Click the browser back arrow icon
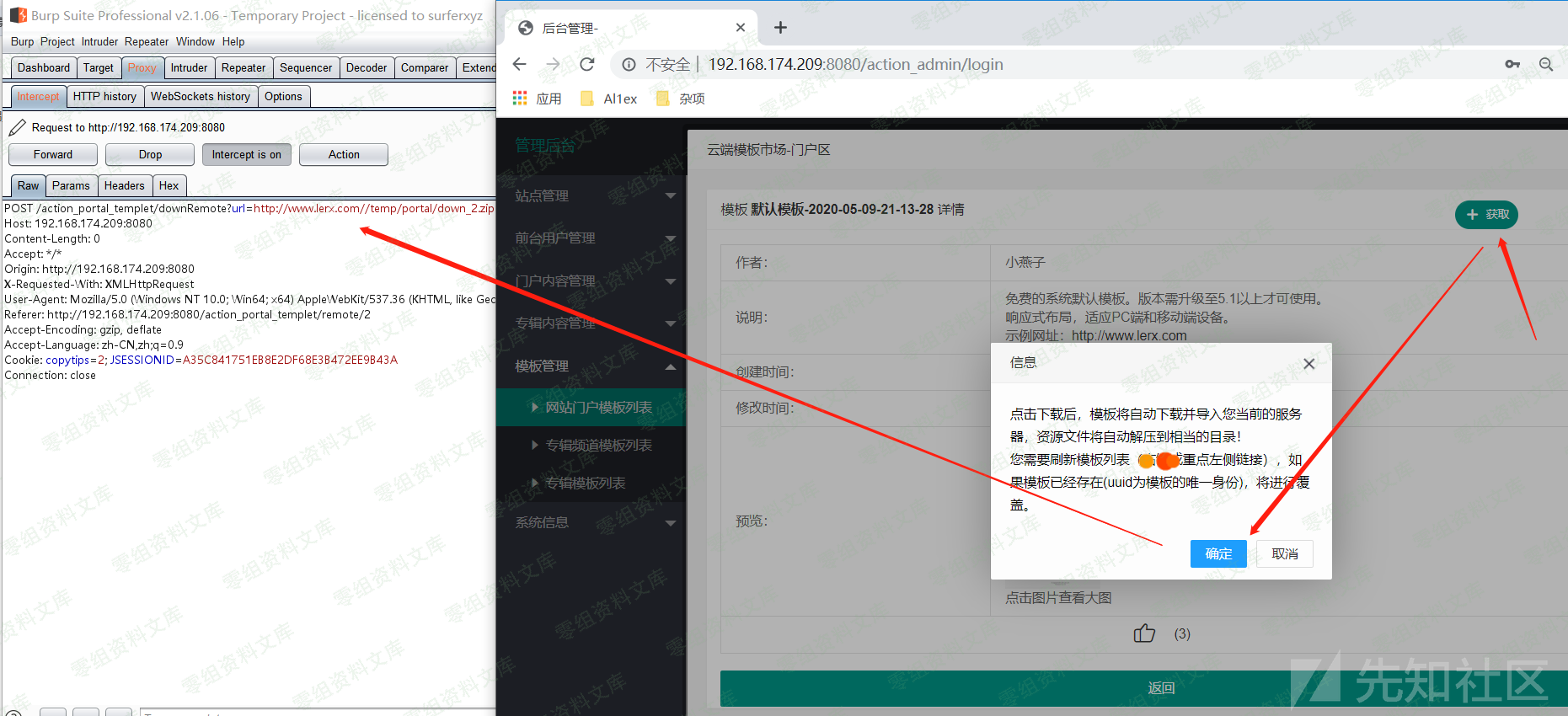The image size is (1568, 716). pos(520,65)
